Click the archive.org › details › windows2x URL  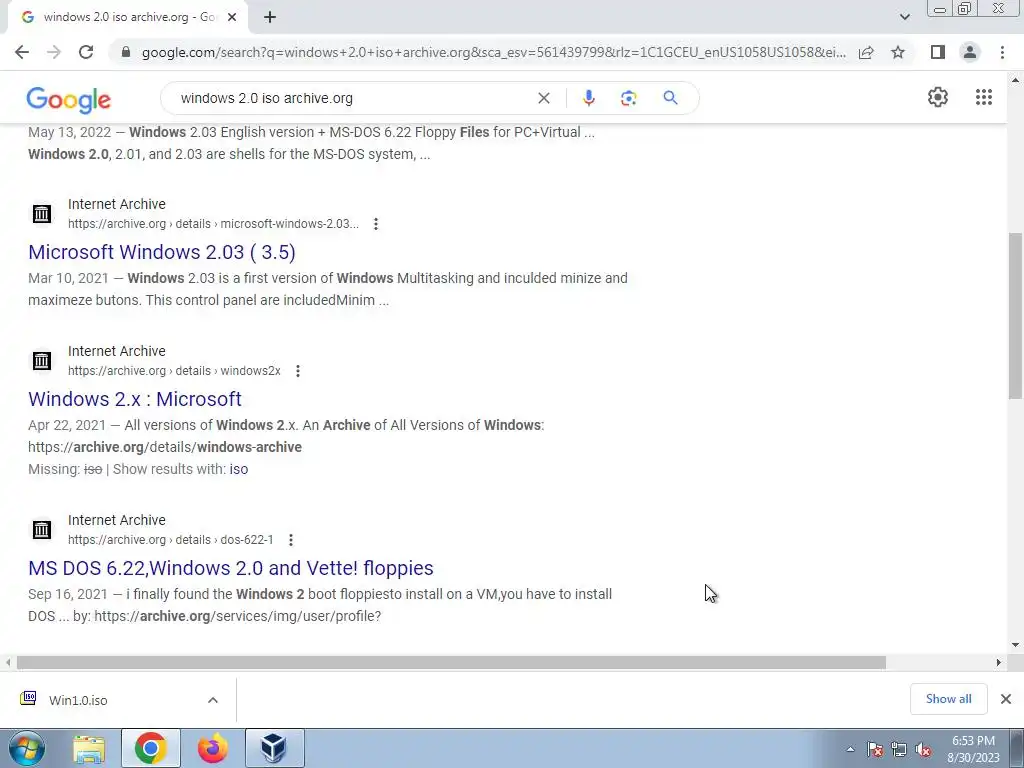coord(174,371)
